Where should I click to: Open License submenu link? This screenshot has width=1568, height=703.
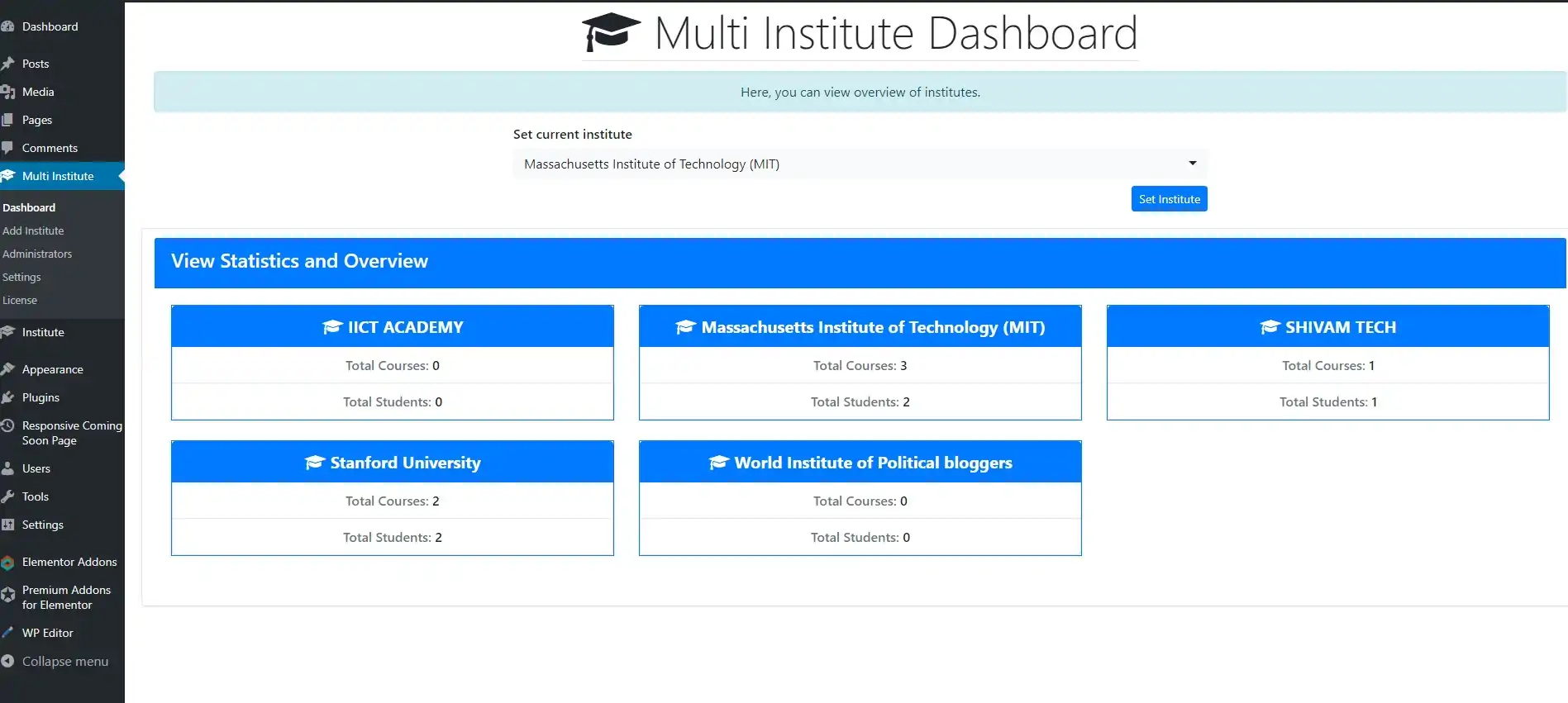coord(20,300)
